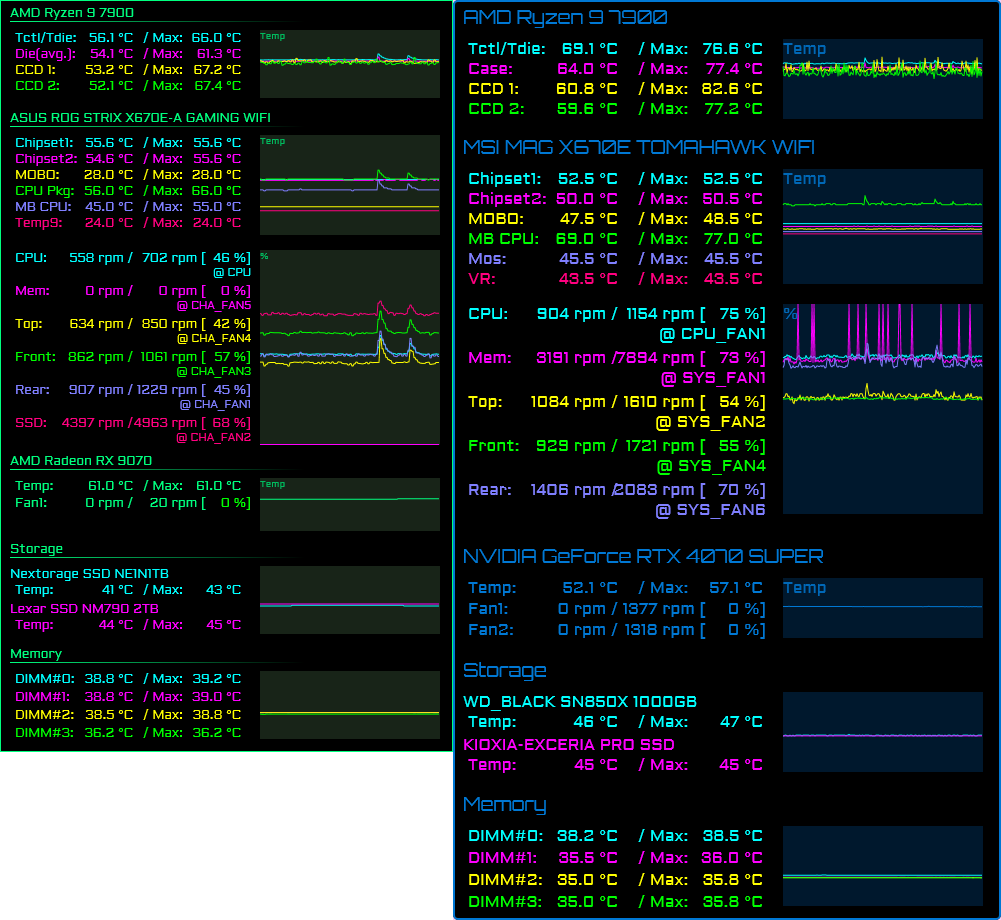1001x920 pixels.
Task: Click the MOBO value 28.0 °C
Action: pyautogui.click(x=109, y=174)
